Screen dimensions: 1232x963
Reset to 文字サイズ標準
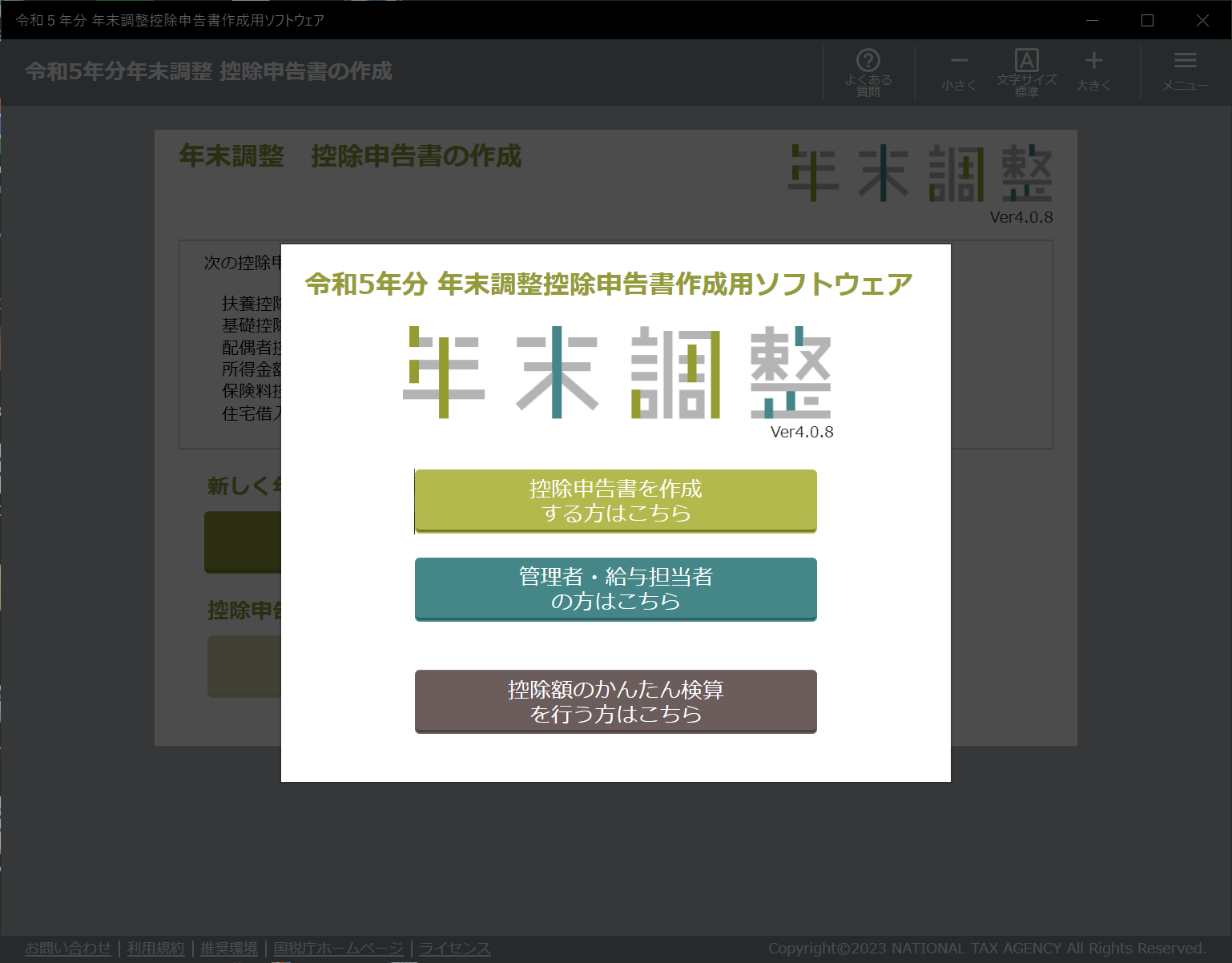(1026, 72)
